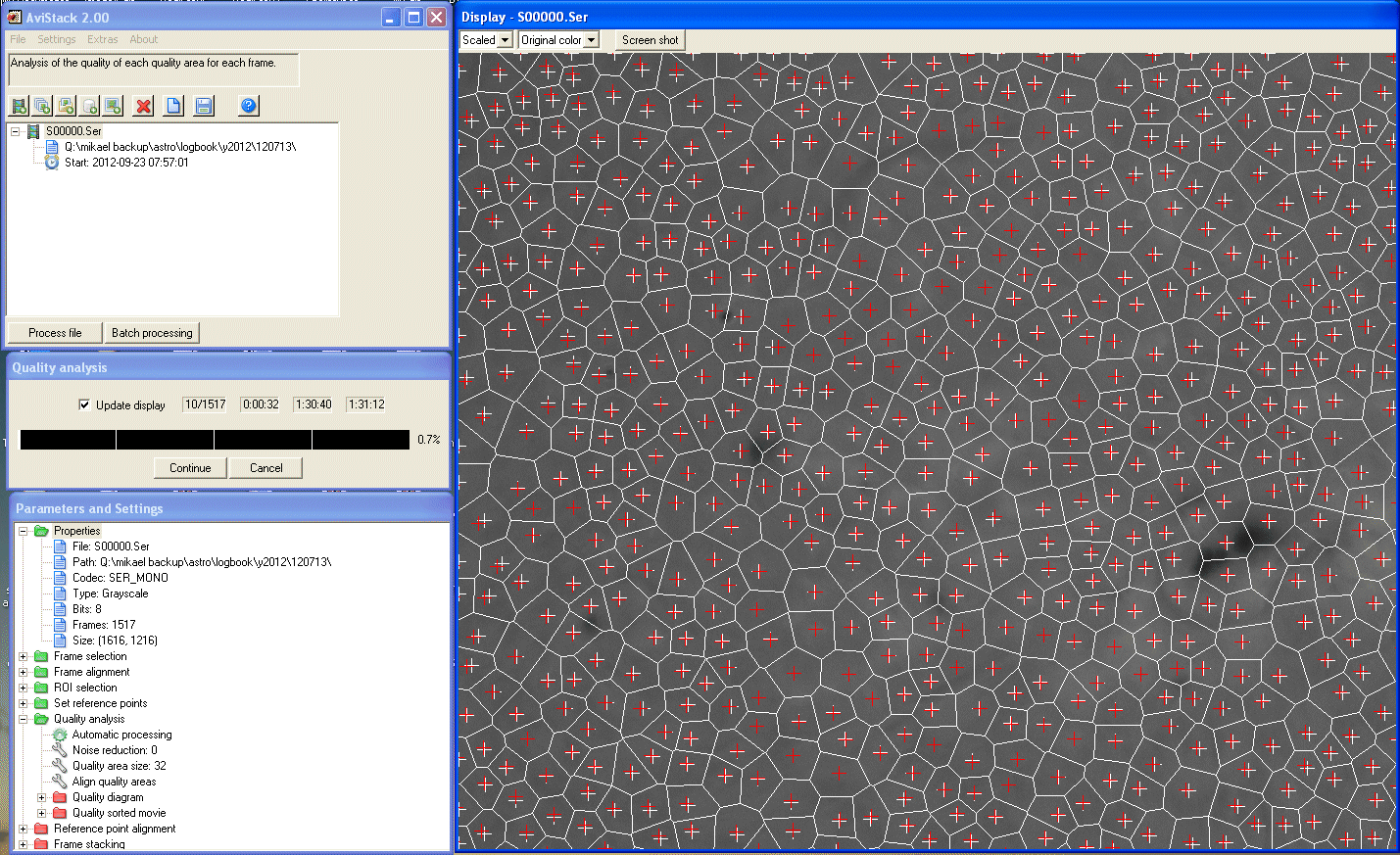This screenshot has width=1400, height=855.
Task: Click the page icon next to Codec: SER_MONO
Action: (x=60, y=578)
